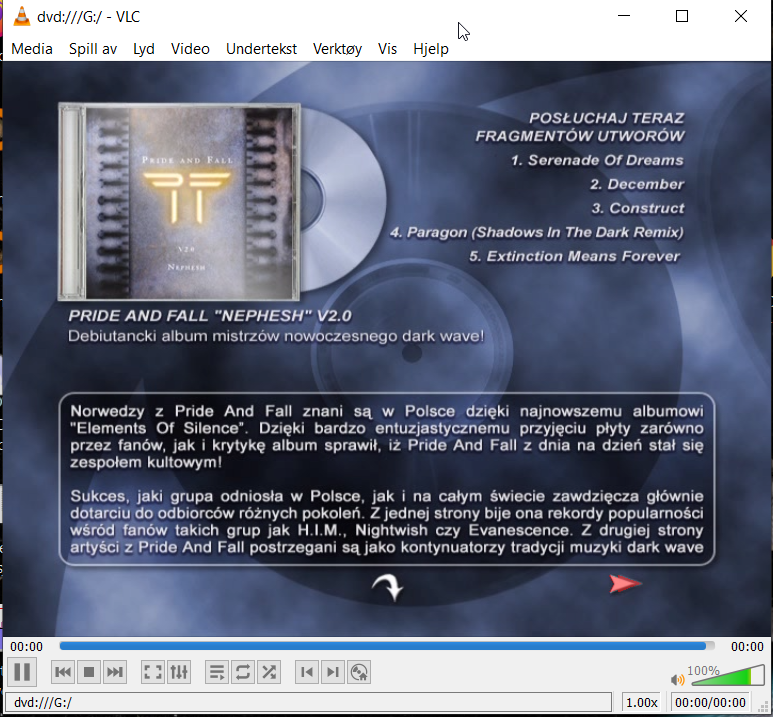Play track 5. Extinction Means Forever
773x717 pixels.
574,256
